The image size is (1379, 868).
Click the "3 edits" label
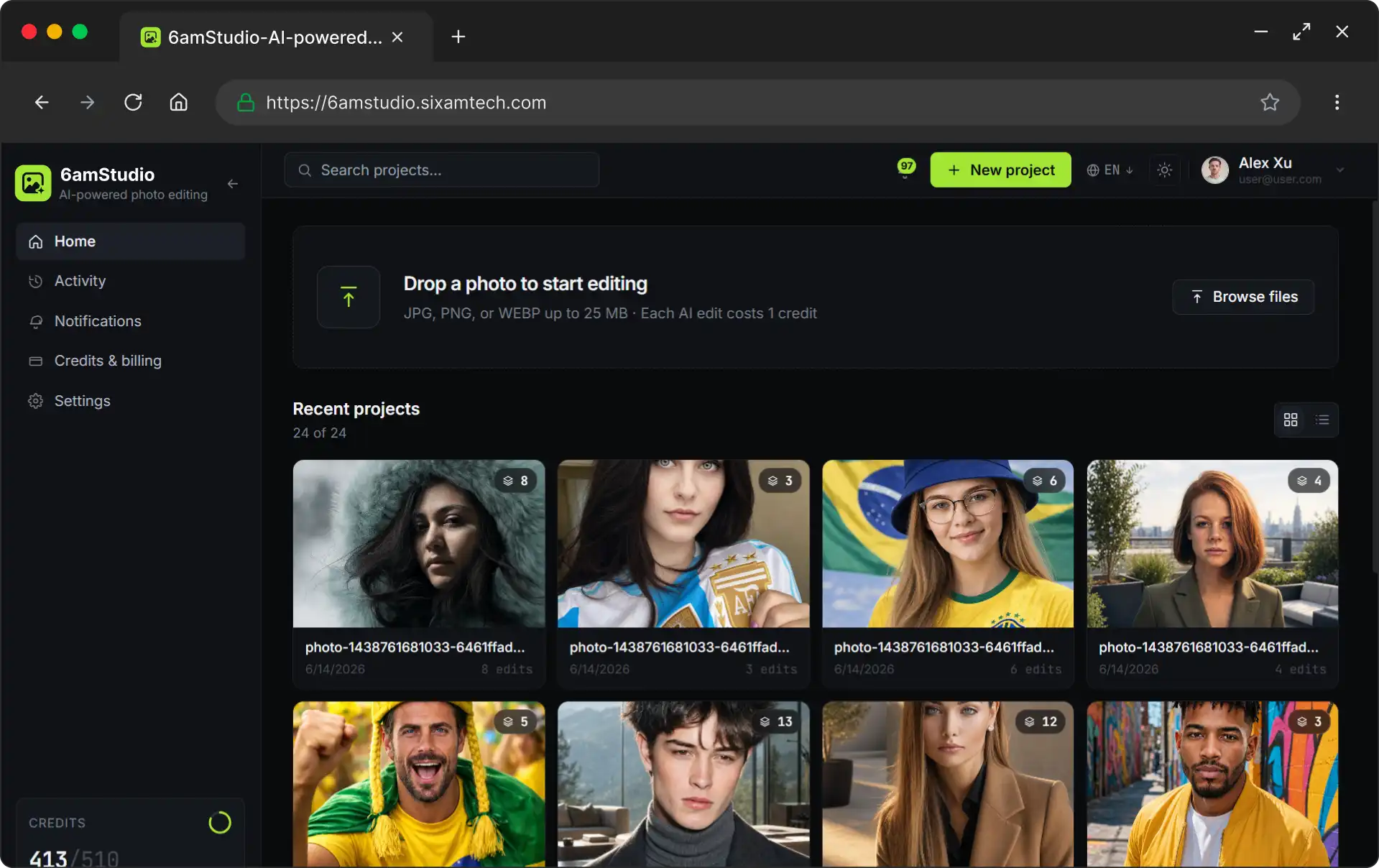[x=771, y=669]
